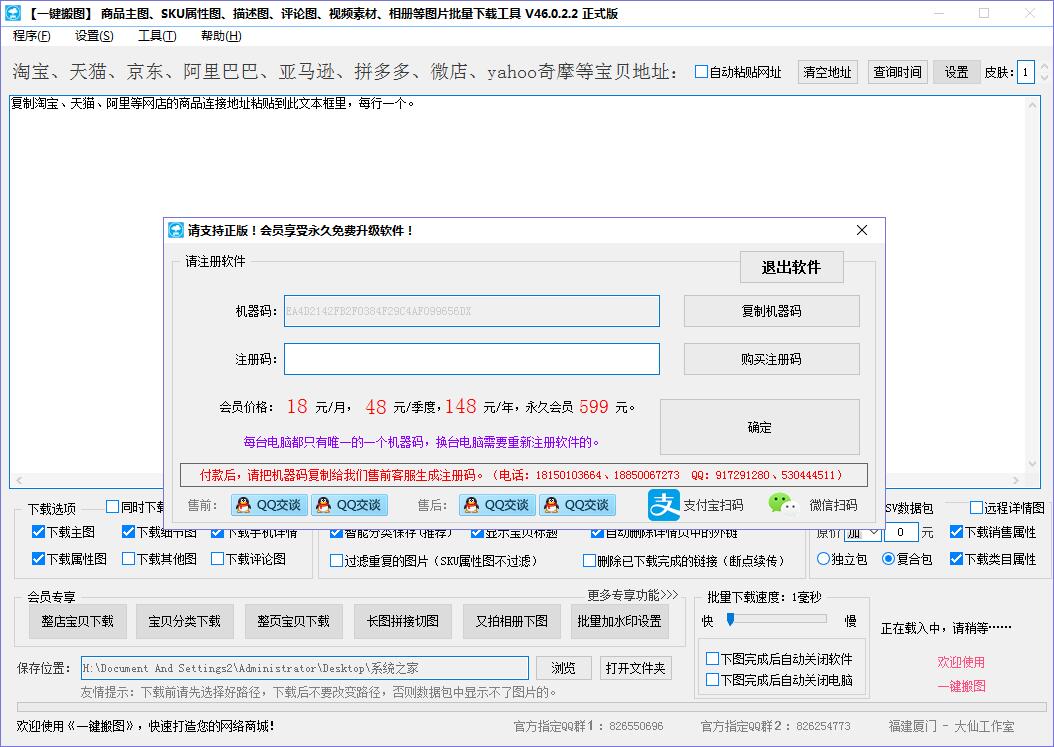Screen dimensions: 1054x747
Task: Click the app logo in the main title bar
Action: tap(13, 13)
